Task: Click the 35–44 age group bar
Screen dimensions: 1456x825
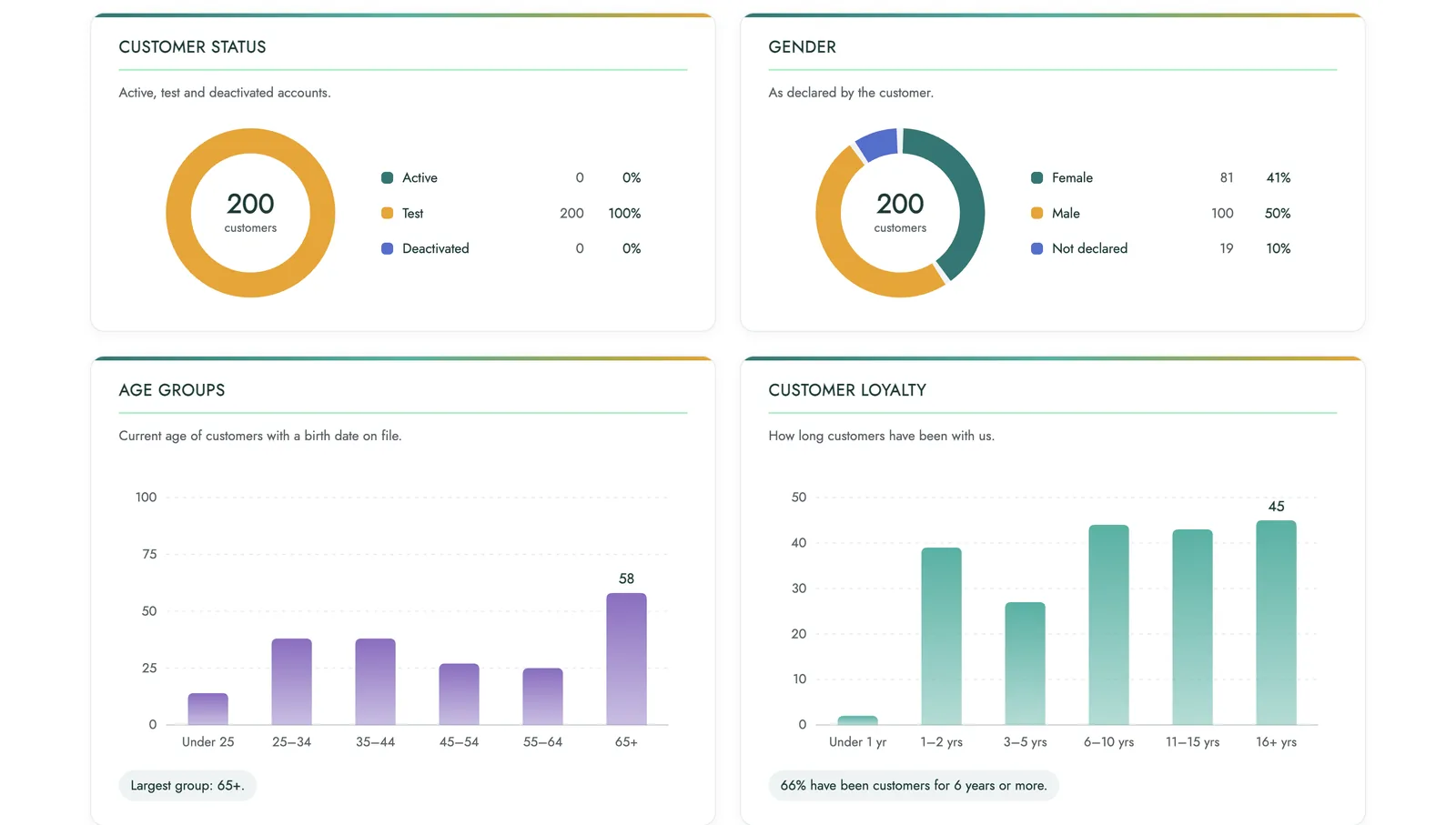Action: [x=375, y=681]
